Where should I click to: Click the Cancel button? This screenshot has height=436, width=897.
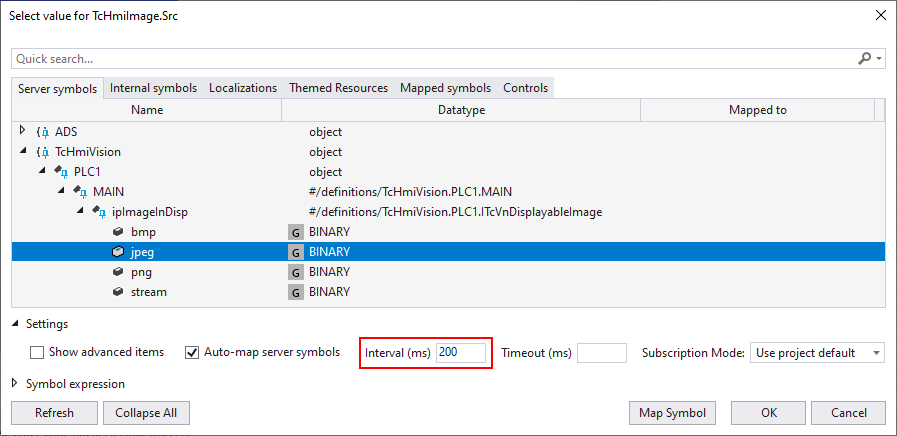(849, 413)
